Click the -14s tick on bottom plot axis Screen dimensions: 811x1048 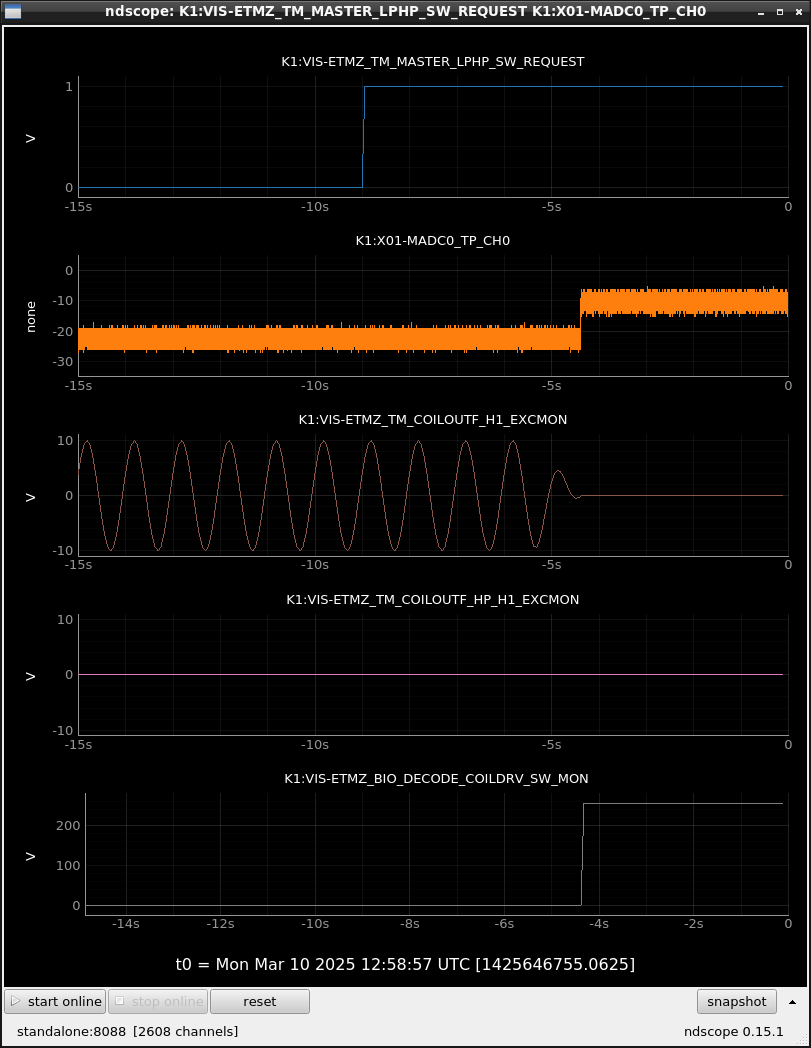[125, 924]
